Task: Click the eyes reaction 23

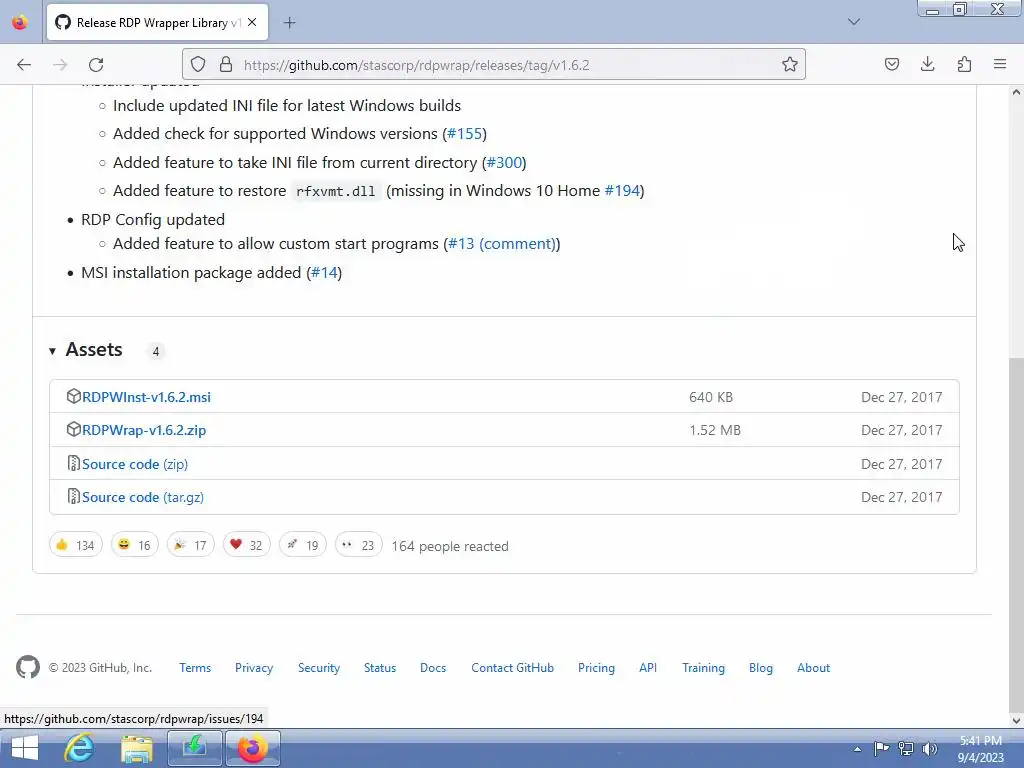Action: coord(359,545)
